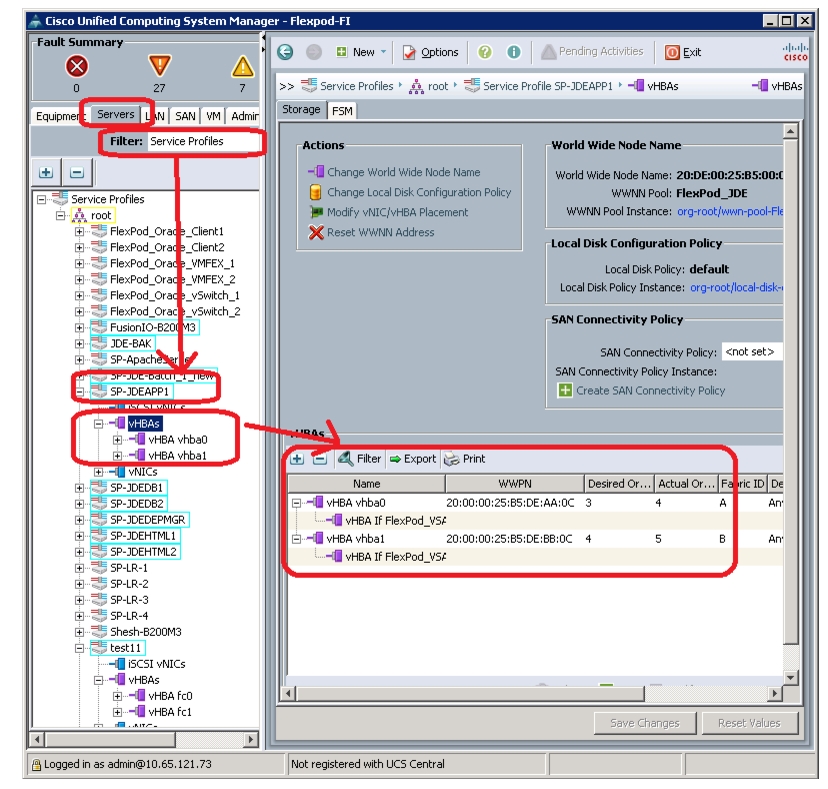
Task: Click the Reset Values button
Action: (749, 723)
